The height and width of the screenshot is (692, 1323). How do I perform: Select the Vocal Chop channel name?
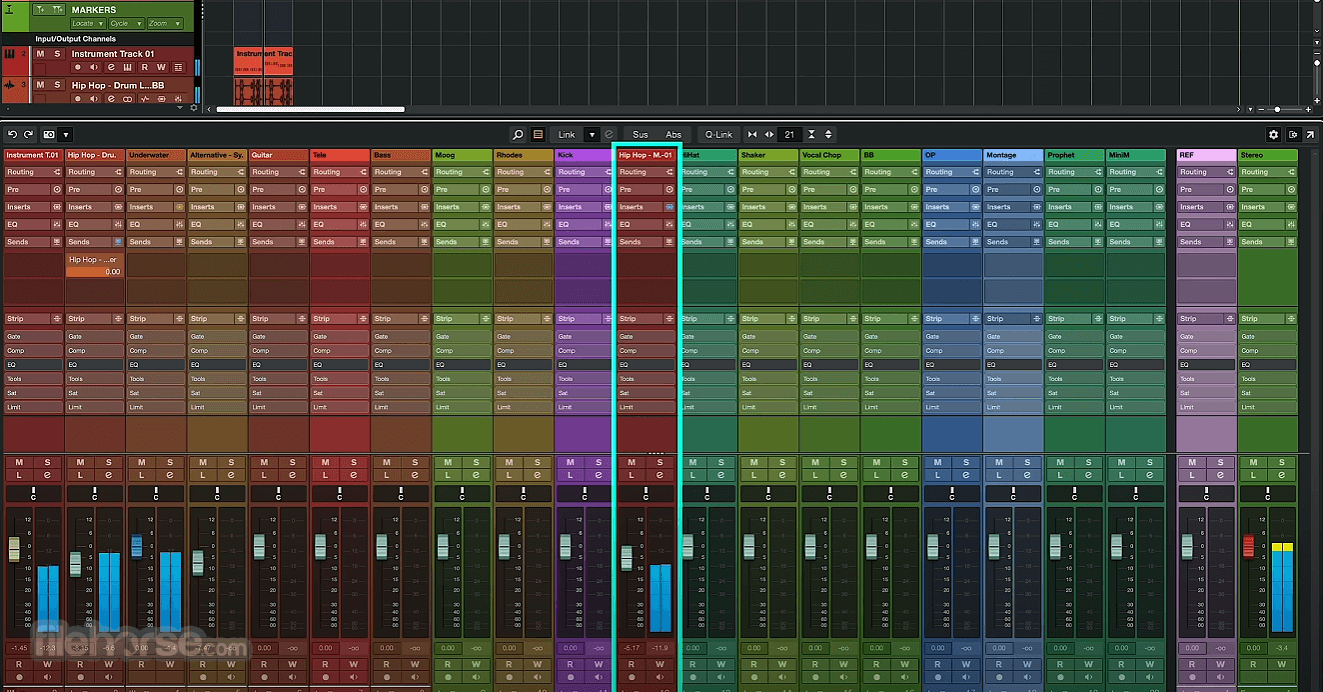(x=829, y=155)
